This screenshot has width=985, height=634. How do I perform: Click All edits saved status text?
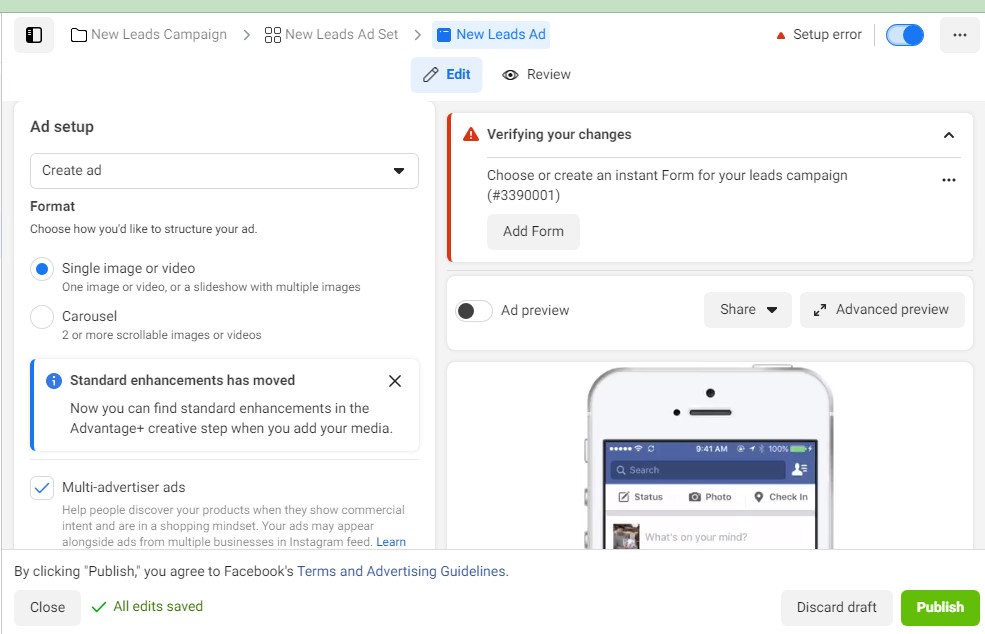click(158, 606)
